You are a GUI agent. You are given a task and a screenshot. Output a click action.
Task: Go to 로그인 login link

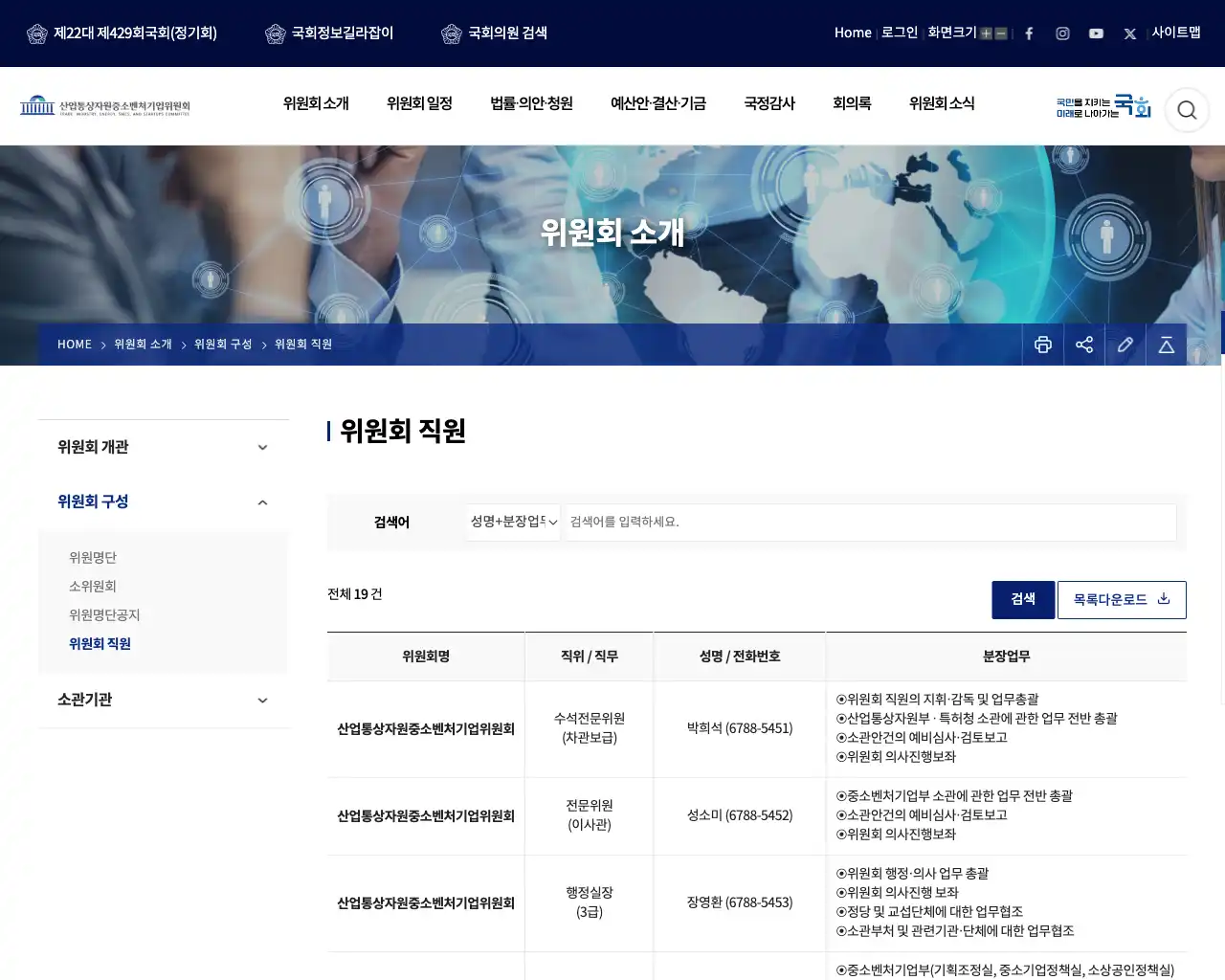click(900, 33)
